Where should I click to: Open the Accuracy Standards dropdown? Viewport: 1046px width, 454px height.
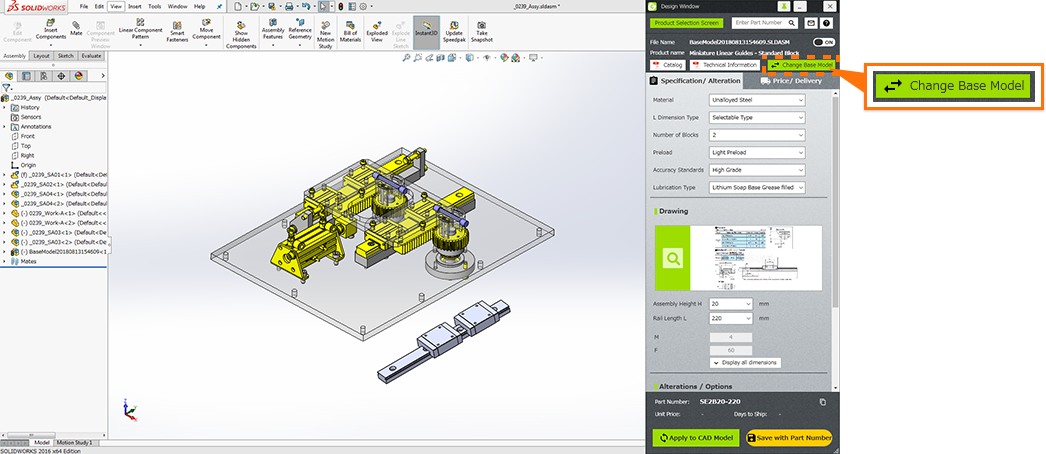point(757,170)
